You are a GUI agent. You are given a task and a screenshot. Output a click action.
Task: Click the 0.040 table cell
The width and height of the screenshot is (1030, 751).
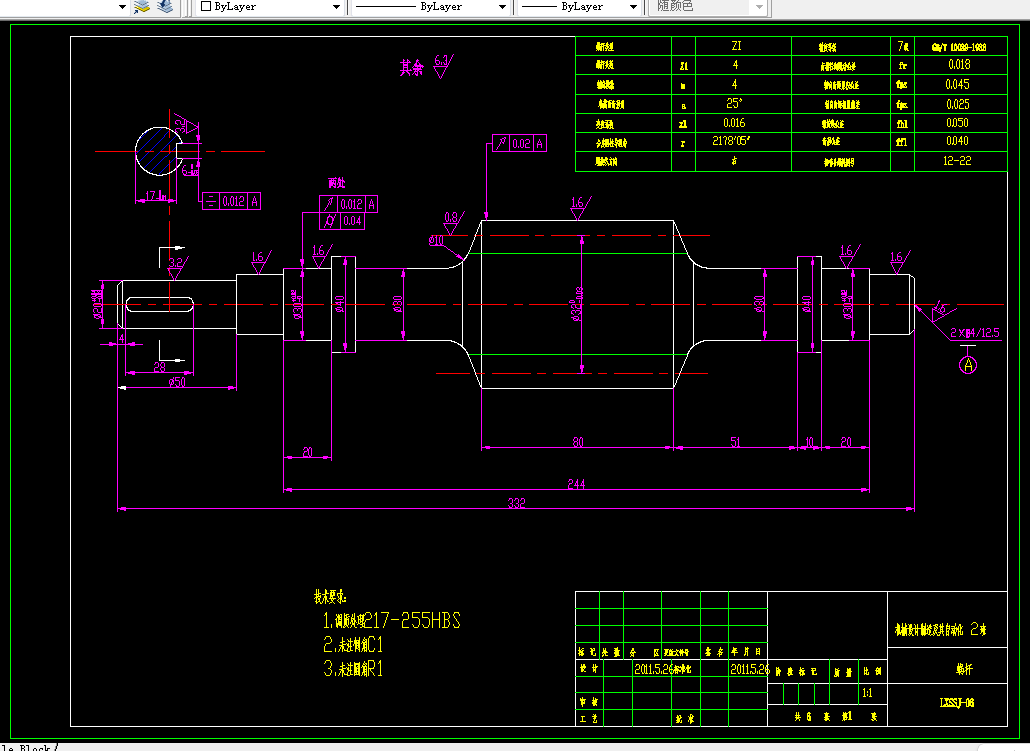tap(957, 141)
